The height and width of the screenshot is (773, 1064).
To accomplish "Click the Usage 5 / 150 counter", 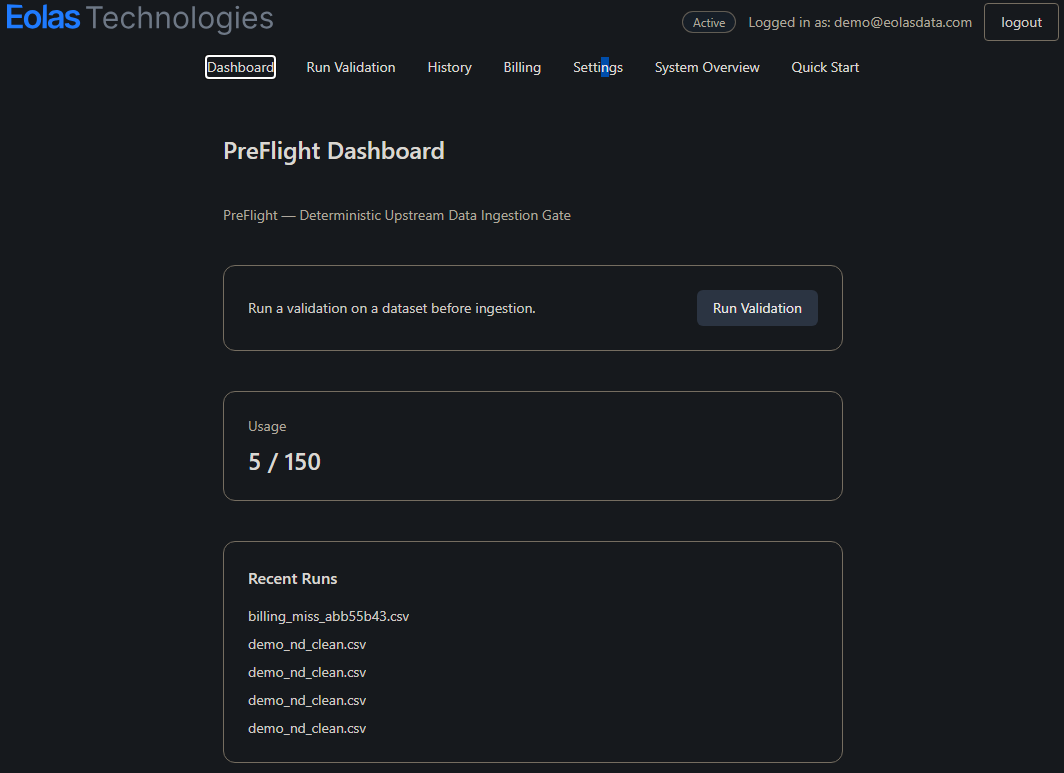I will [284, 461].
